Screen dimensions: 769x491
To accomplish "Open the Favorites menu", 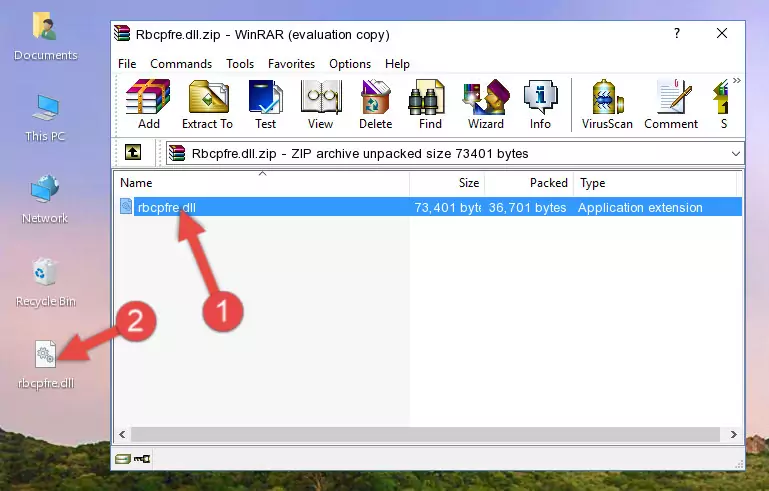I will point(291,64).
